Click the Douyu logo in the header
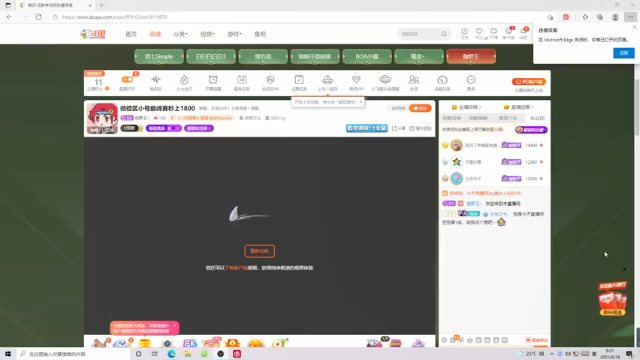This screenshot has width=640, height=360. pyautogui.click(x=93, y=34)
